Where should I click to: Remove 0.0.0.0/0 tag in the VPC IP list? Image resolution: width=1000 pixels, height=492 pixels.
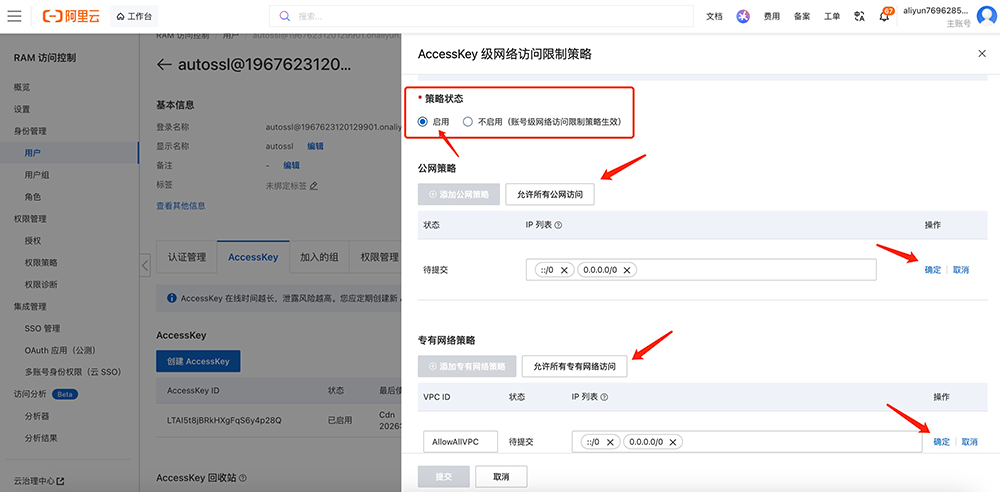pos(673,442)
